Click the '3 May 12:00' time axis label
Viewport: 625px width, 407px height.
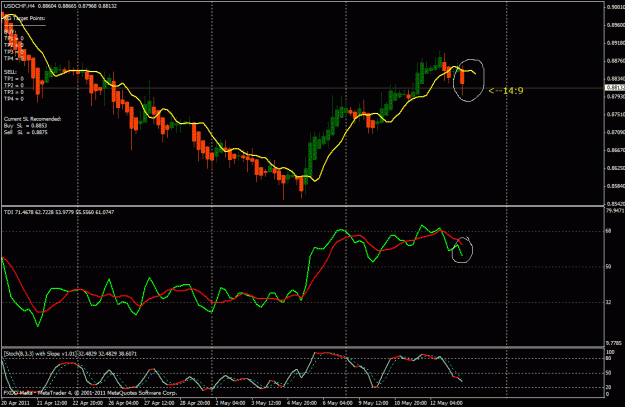tap(266, 403)
